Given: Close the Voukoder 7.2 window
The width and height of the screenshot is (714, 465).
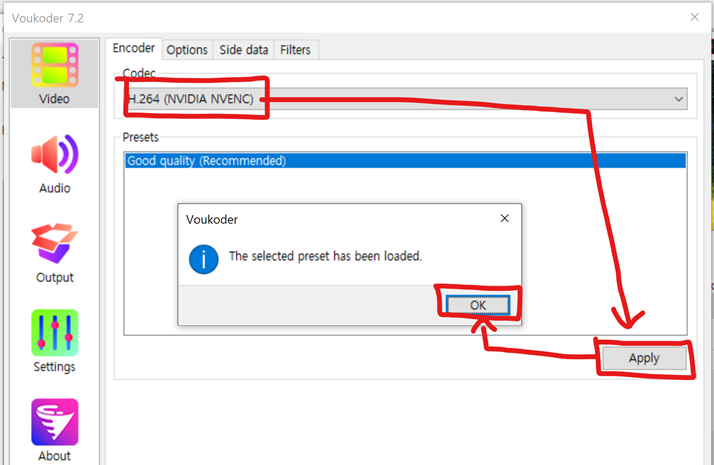Looking at the screenshot, I should pos(694,17).
